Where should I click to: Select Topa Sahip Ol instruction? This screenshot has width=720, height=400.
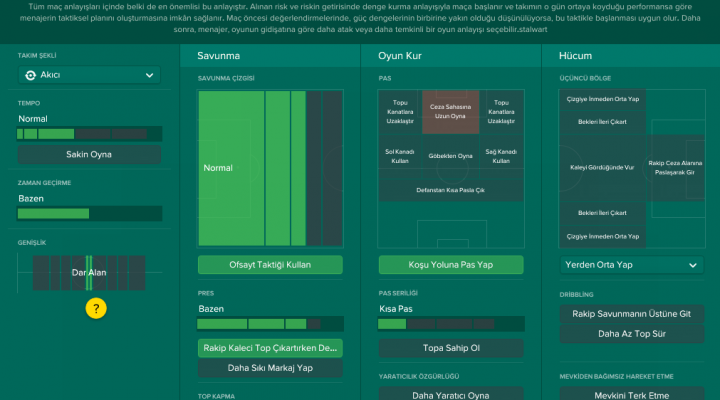click(x=450, y=348)
